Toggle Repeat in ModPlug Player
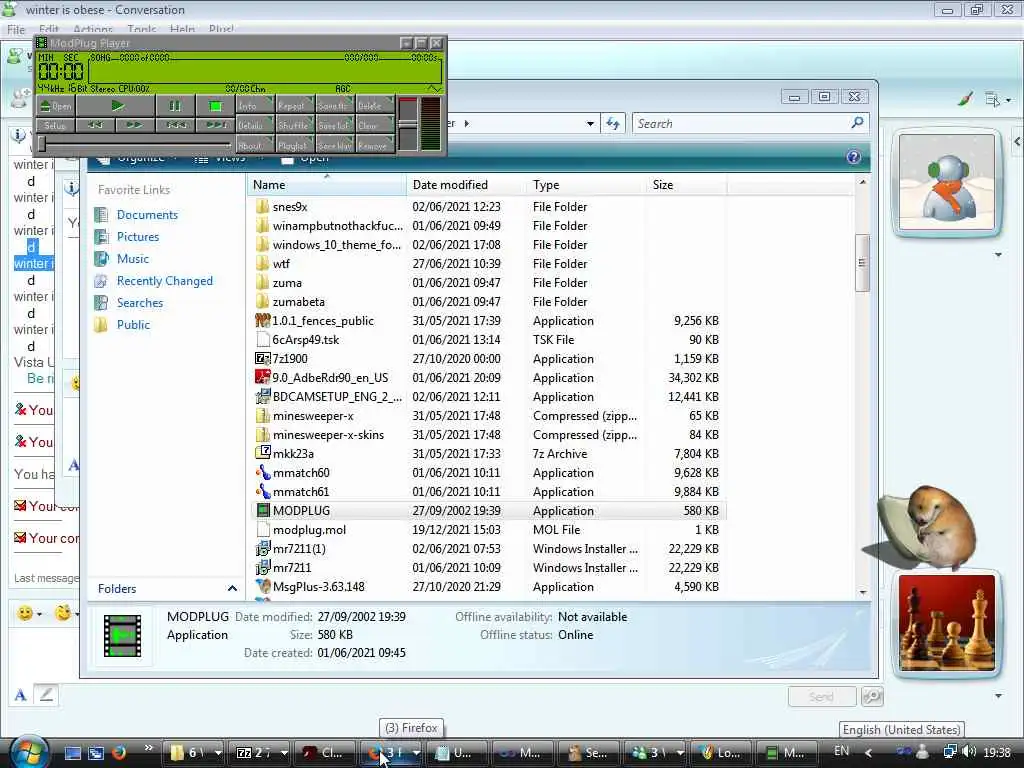1024x768 pixels. point(293,105)
